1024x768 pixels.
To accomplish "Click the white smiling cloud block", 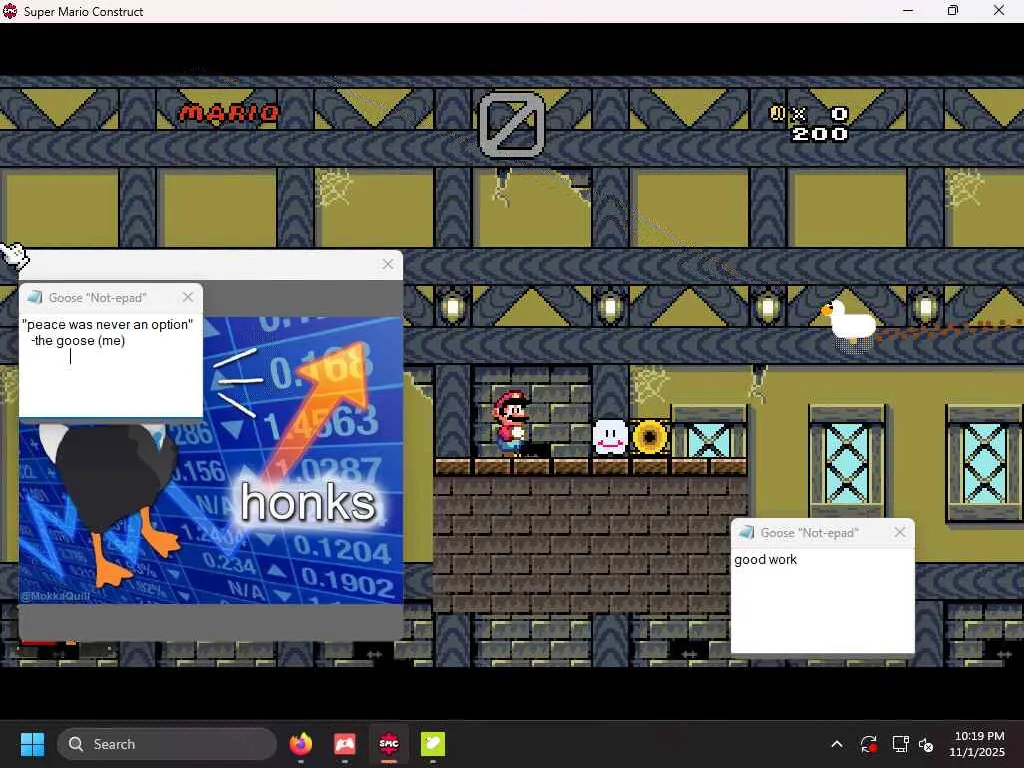I will pos(610,437).
